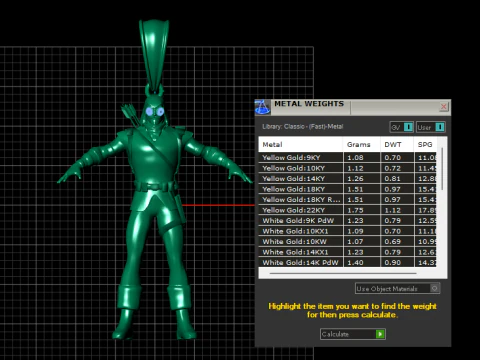This screenshot has width=480, height=360.
Task: Click DWT value 0.69 for White Gold:10KW
Action: tap(393, 242)
